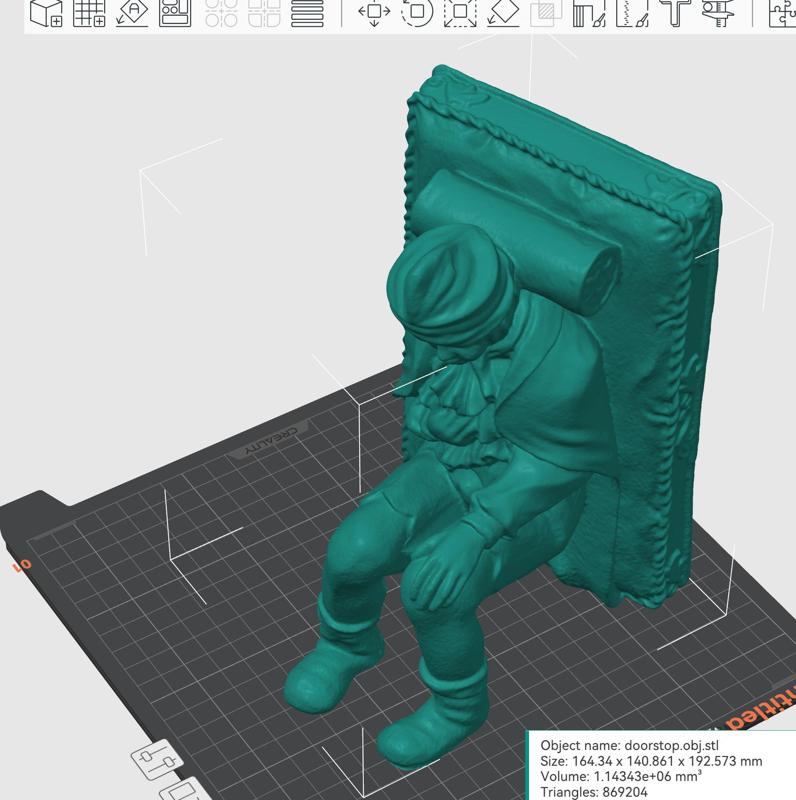This screenshot has width=796, height=800.
Task: Open plate settings sliders icon on bed
Action: tap(158, 760)
